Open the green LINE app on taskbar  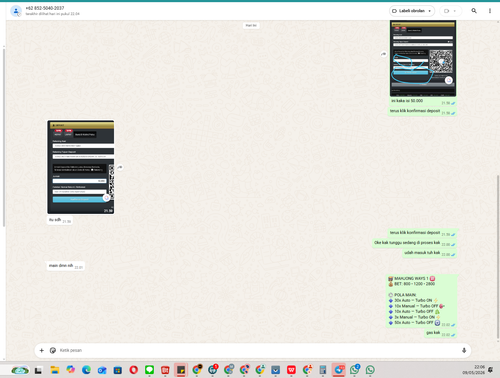tap(149, 370)
